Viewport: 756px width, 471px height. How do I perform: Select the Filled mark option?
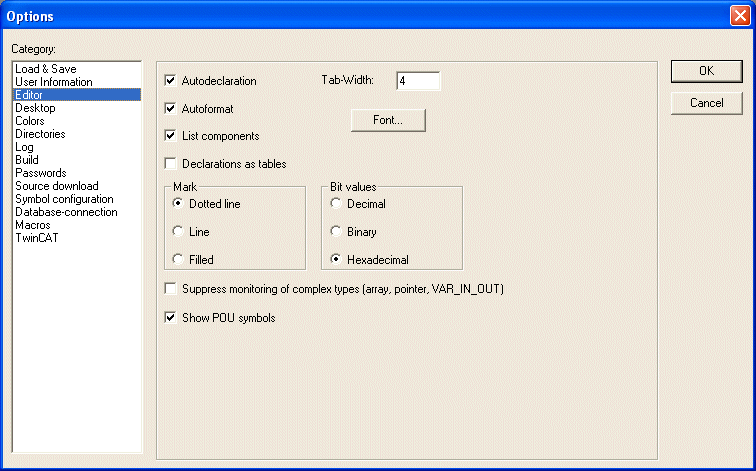(x=178, y=259)
